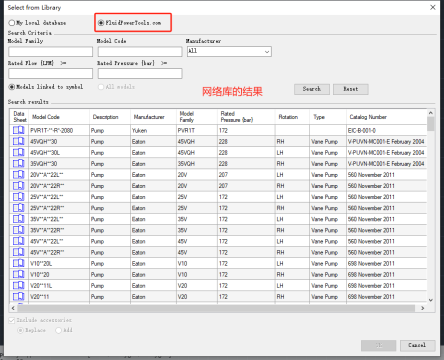The width and height of the screenshot is (444, 360).
Task: Open data sheet icon for 20V**A**22L**
Action: 19,174
